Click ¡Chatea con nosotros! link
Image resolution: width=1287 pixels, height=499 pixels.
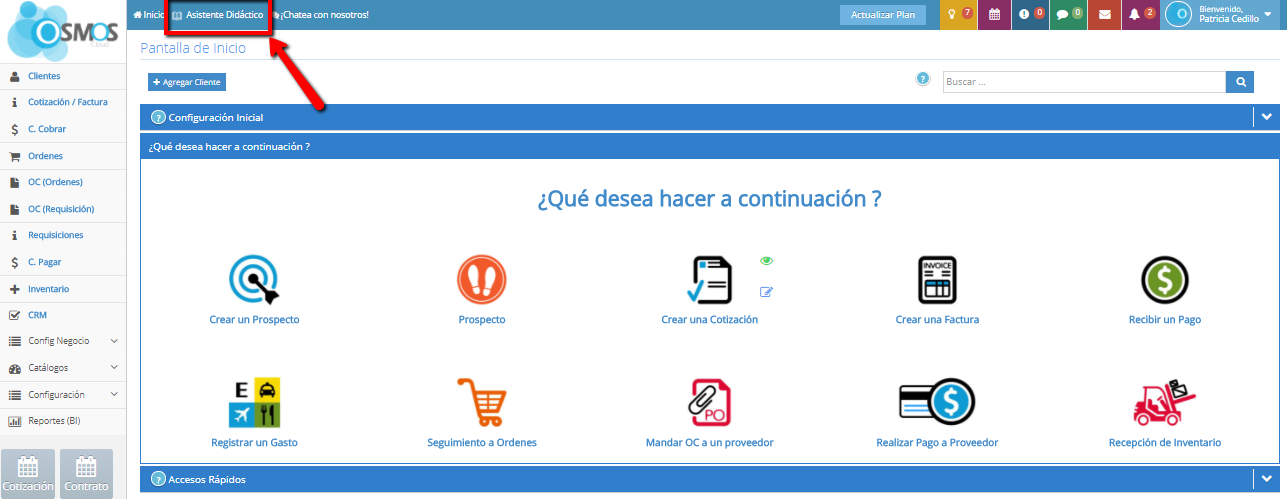coord(320,15)
